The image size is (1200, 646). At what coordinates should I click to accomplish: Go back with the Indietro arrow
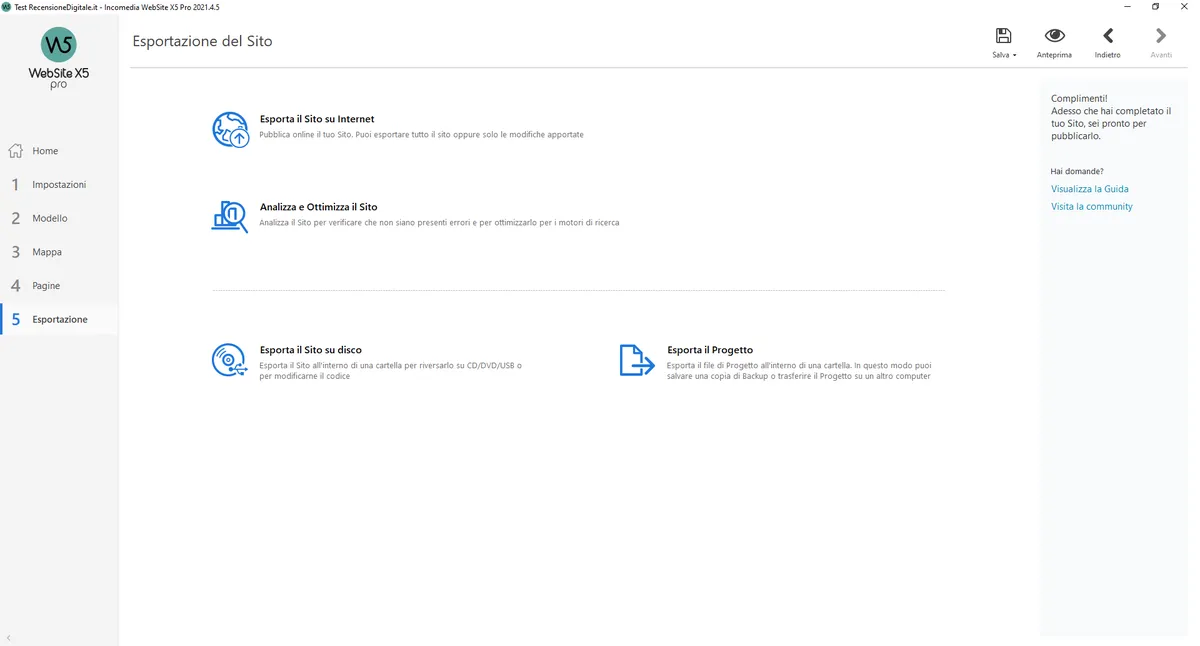(1108, 36)
